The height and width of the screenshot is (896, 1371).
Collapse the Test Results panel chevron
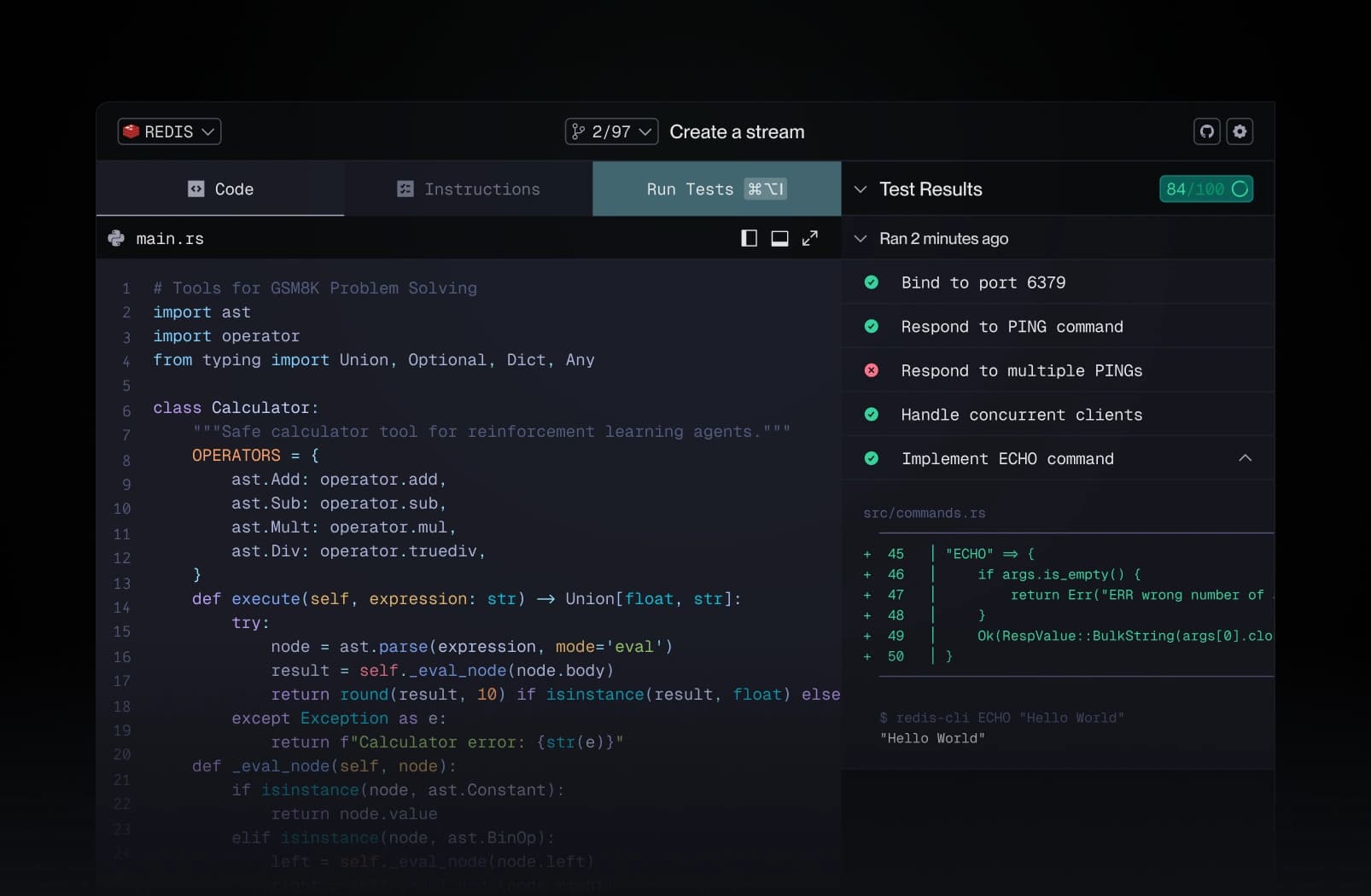click(x=861, y=189)
